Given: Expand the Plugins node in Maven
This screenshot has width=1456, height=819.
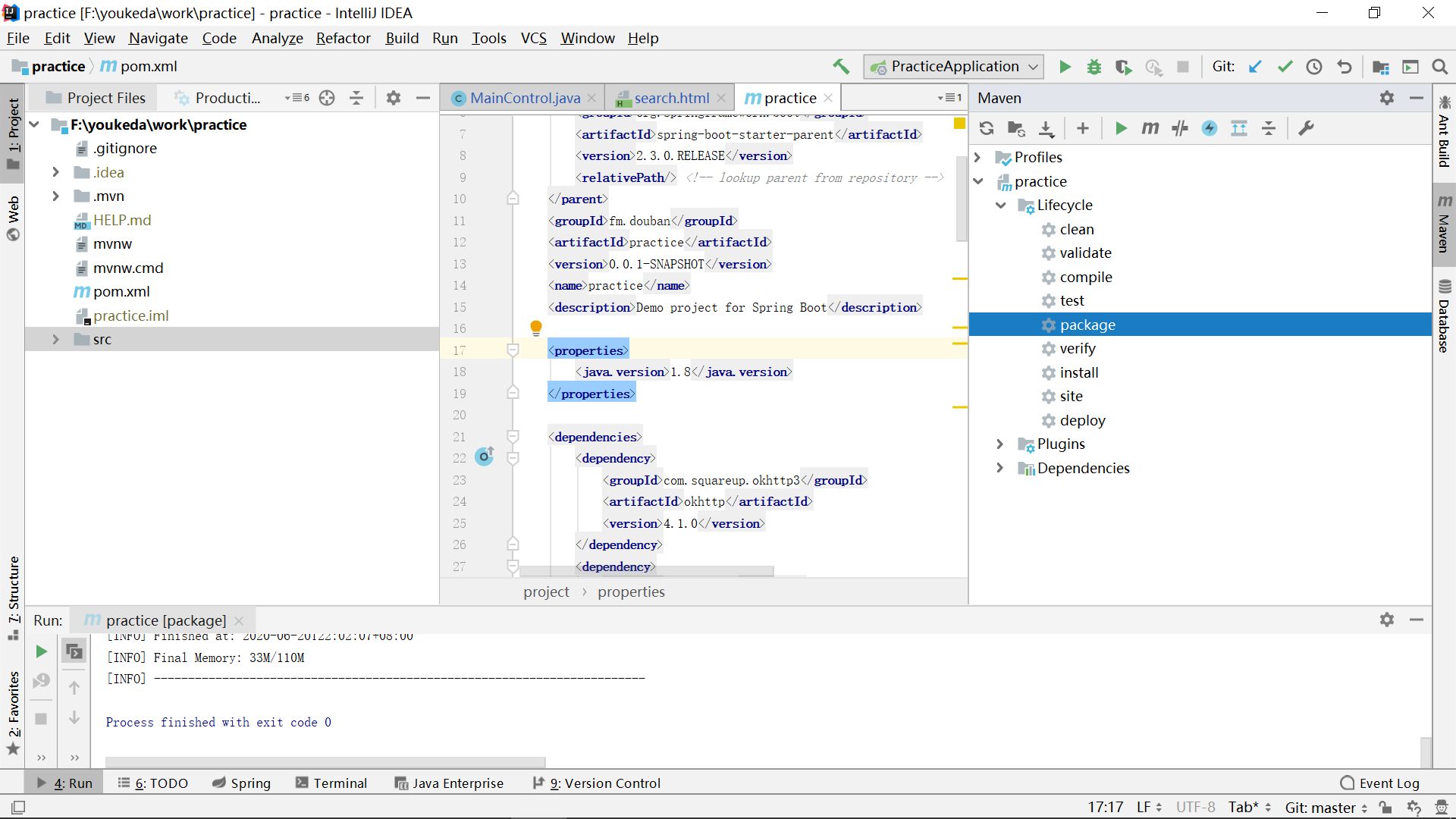Looking at the screenshot, I should pos(1000,444).
